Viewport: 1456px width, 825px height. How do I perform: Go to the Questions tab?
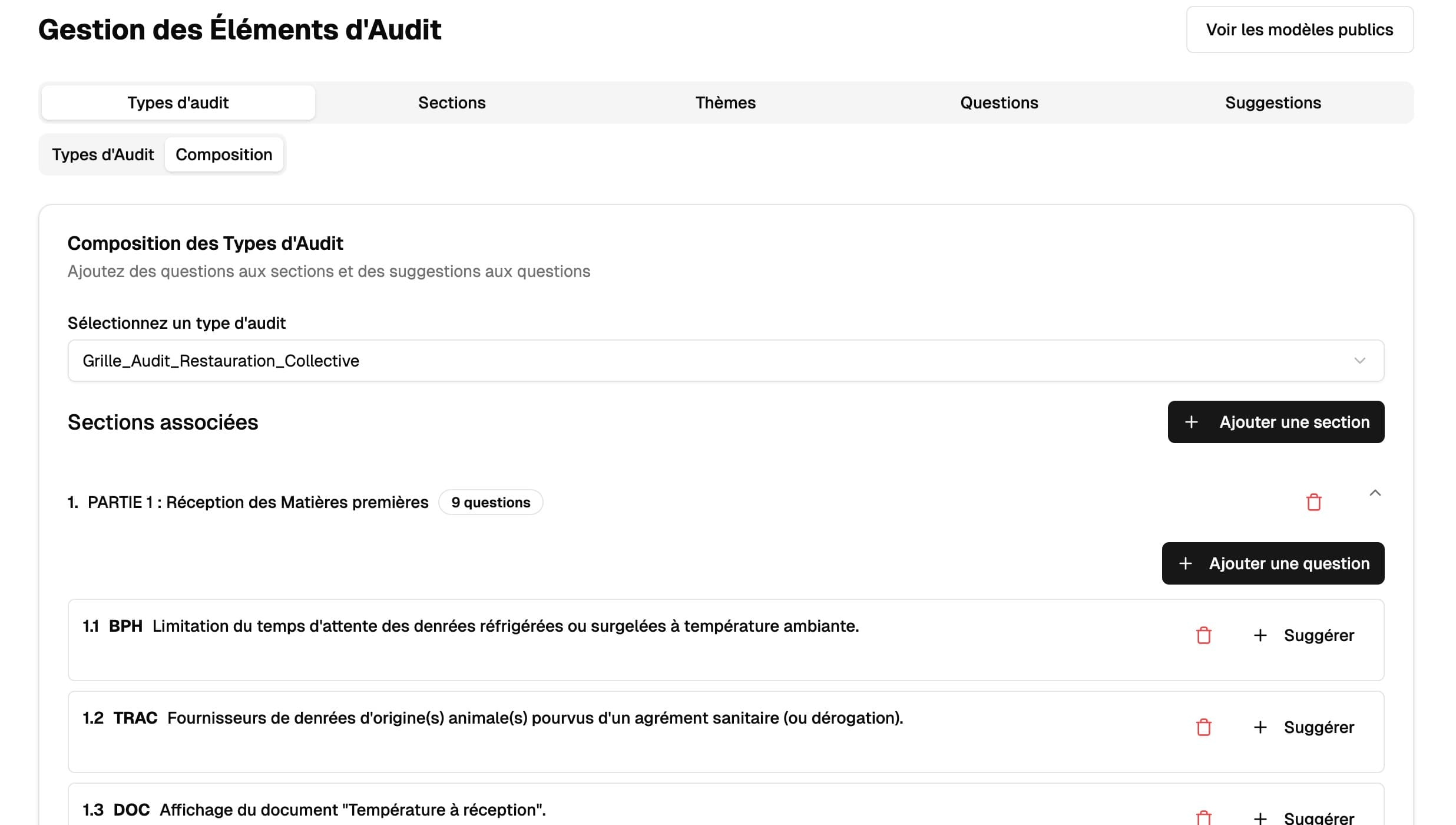pos(999,103)
